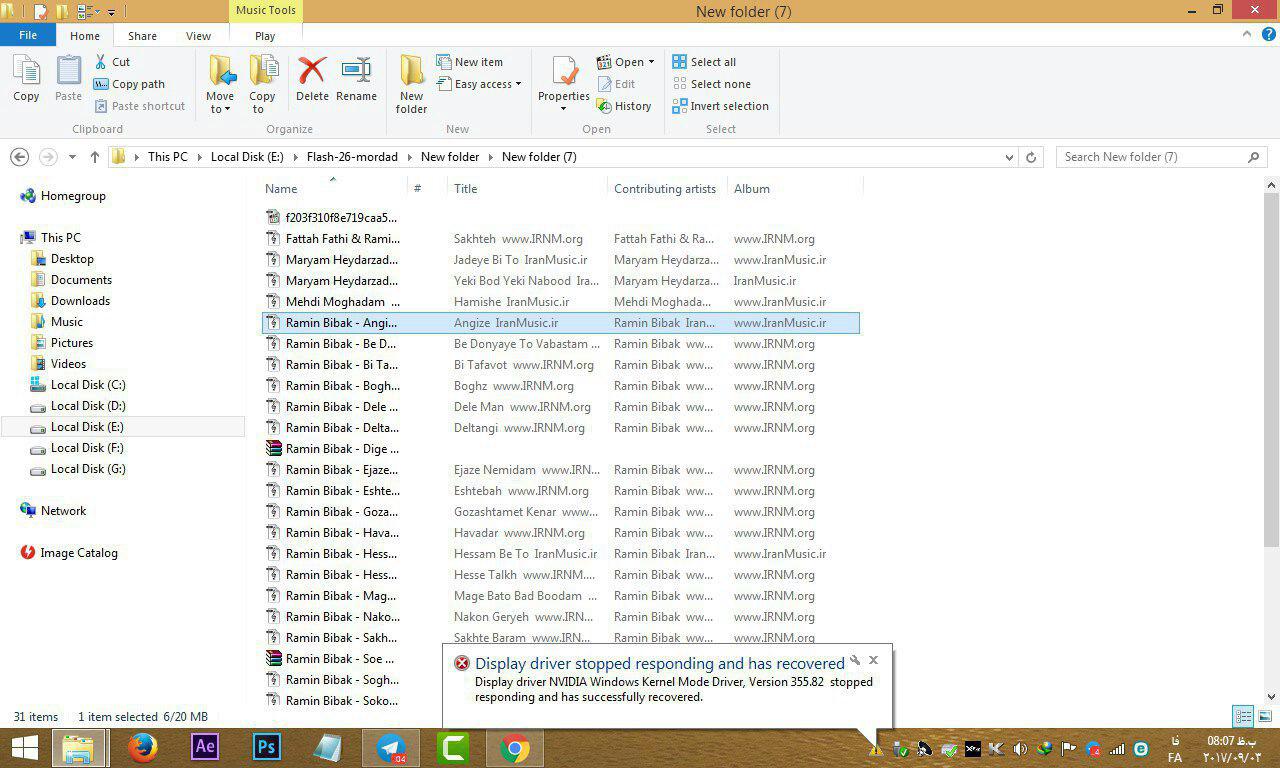Click Invert selection
Viewport: 1280px width, 768px height.
click(x=720, y=106)
